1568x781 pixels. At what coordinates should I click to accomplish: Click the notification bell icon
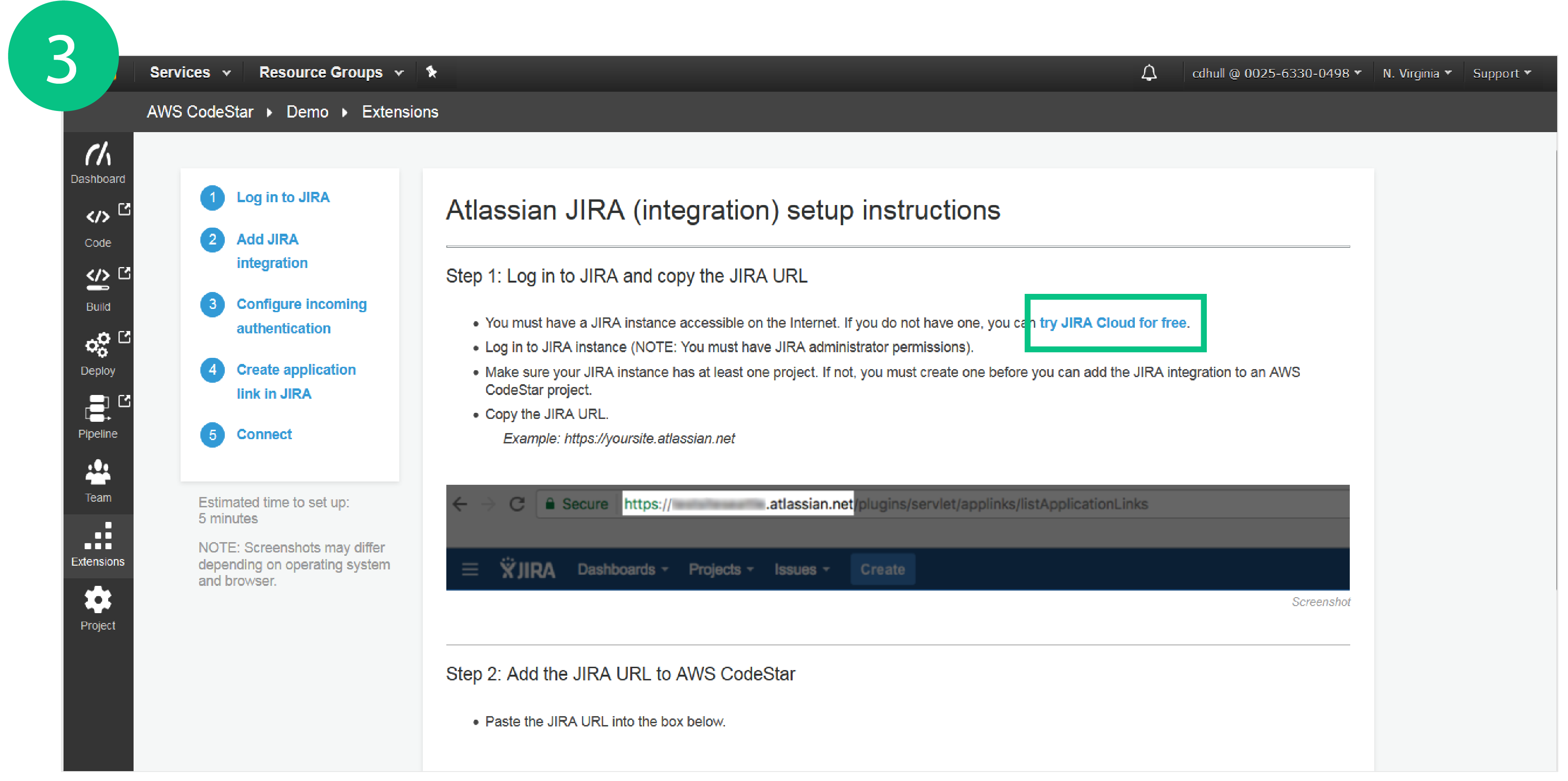[1148, 74]
